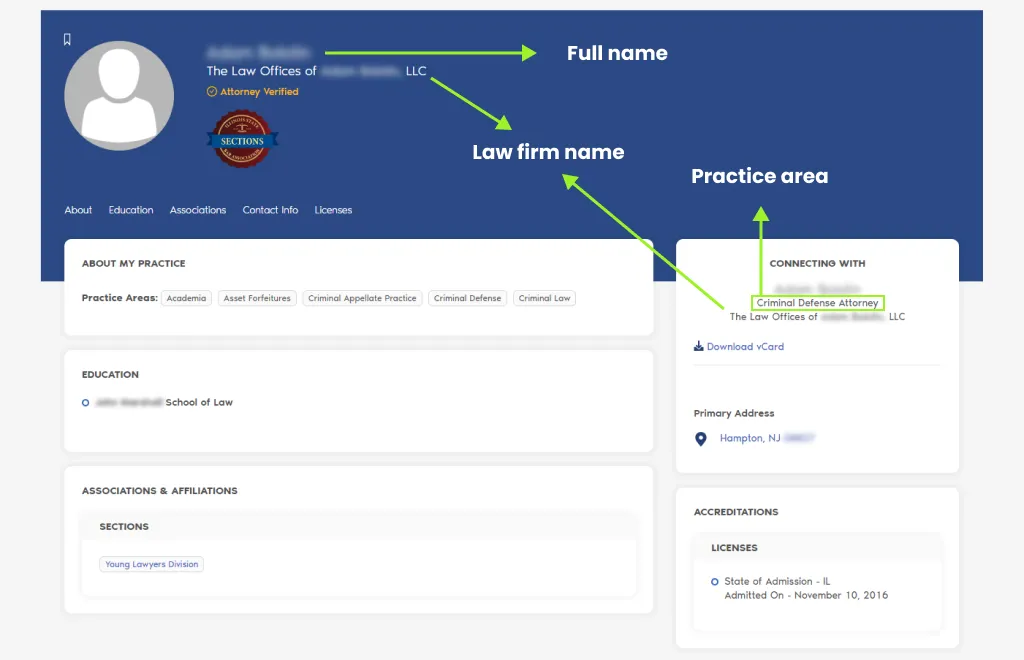Click the red SECTIONS bar association seal
Viewport: 1024px width, 660px height.
242,139
